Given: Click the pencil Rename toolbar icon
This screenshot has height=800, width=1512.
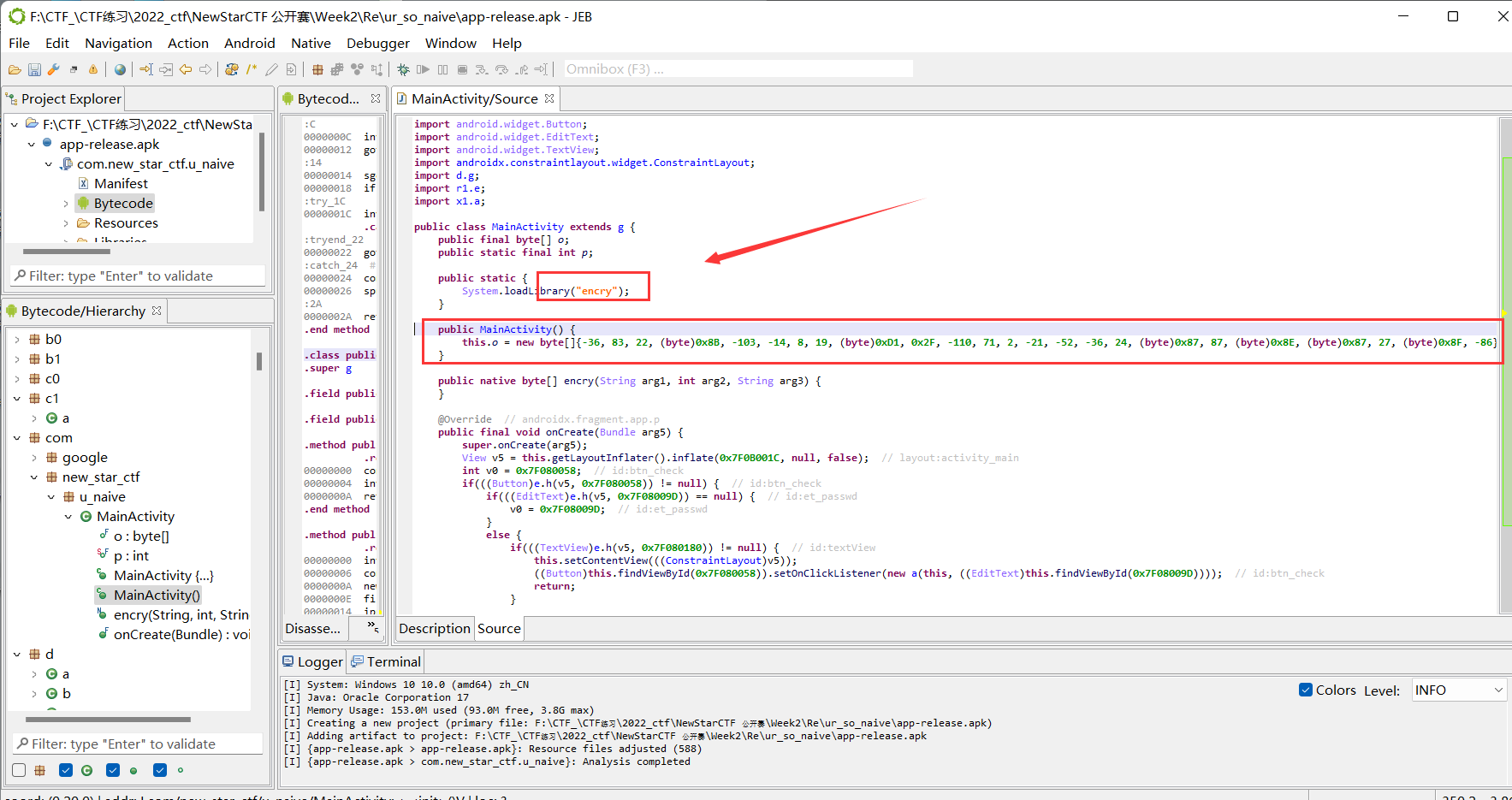Looking at the screenshot, I should [271, 69].
